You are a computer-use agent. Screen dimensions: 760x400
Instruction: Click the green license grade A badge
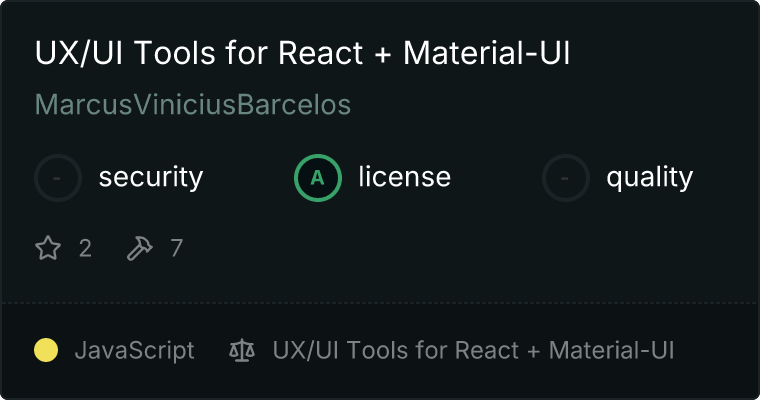tap(318, 178)
